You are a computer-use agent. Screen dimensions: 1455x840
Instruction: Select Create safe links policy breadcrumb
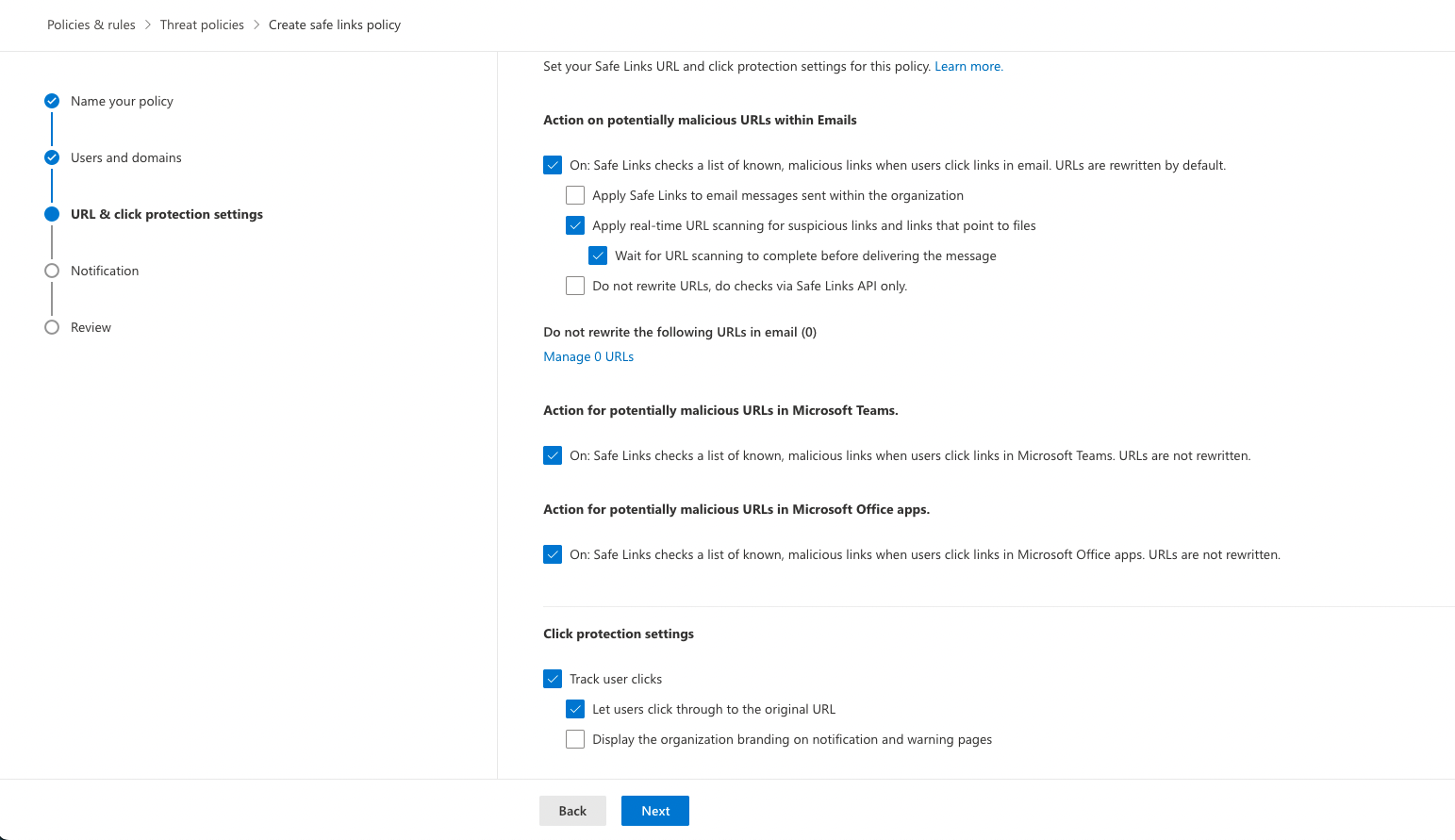pyautogui.click(x=335, y=25)
